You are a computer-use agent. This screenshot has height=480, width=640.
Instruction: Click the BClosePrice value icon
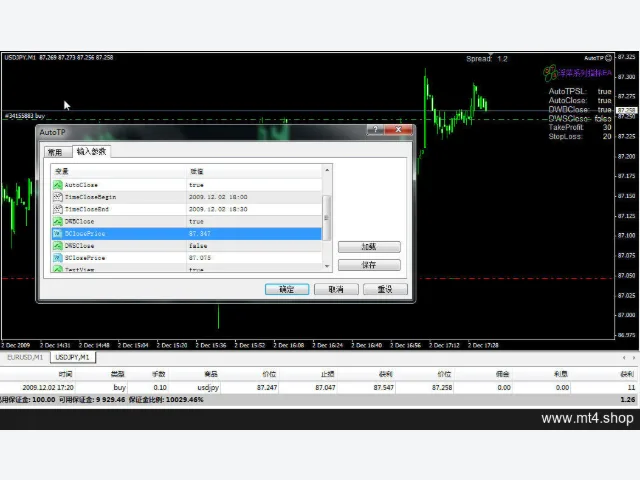[58, 233]
